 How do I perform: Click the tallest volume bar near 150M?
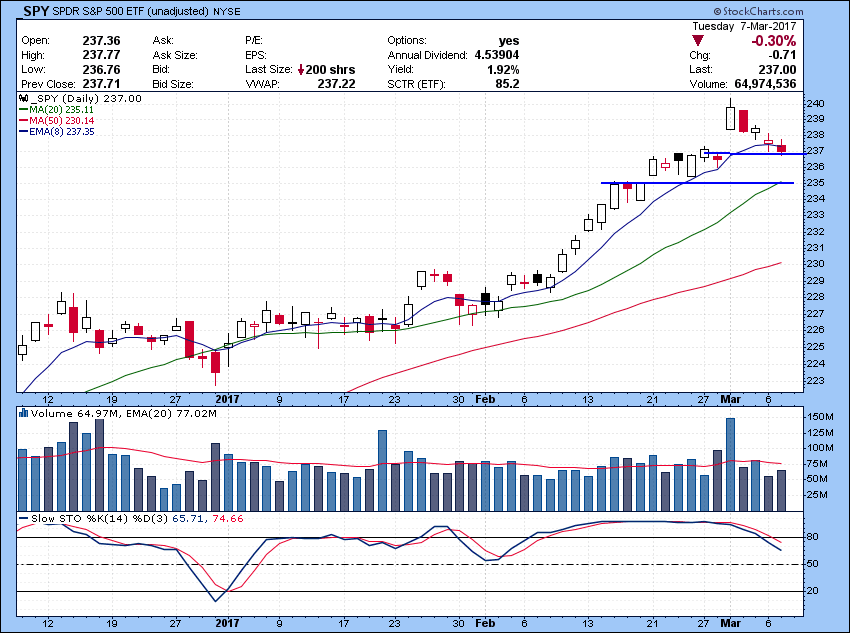point(730,464)
